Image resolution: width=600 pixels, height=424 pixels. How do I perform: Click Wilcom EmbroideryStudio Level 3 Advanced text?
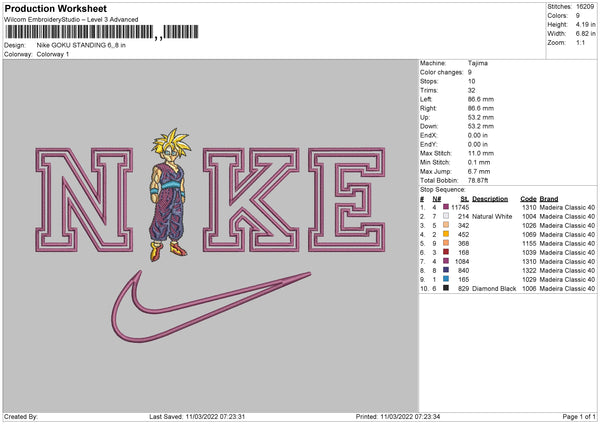coord(71,20)
